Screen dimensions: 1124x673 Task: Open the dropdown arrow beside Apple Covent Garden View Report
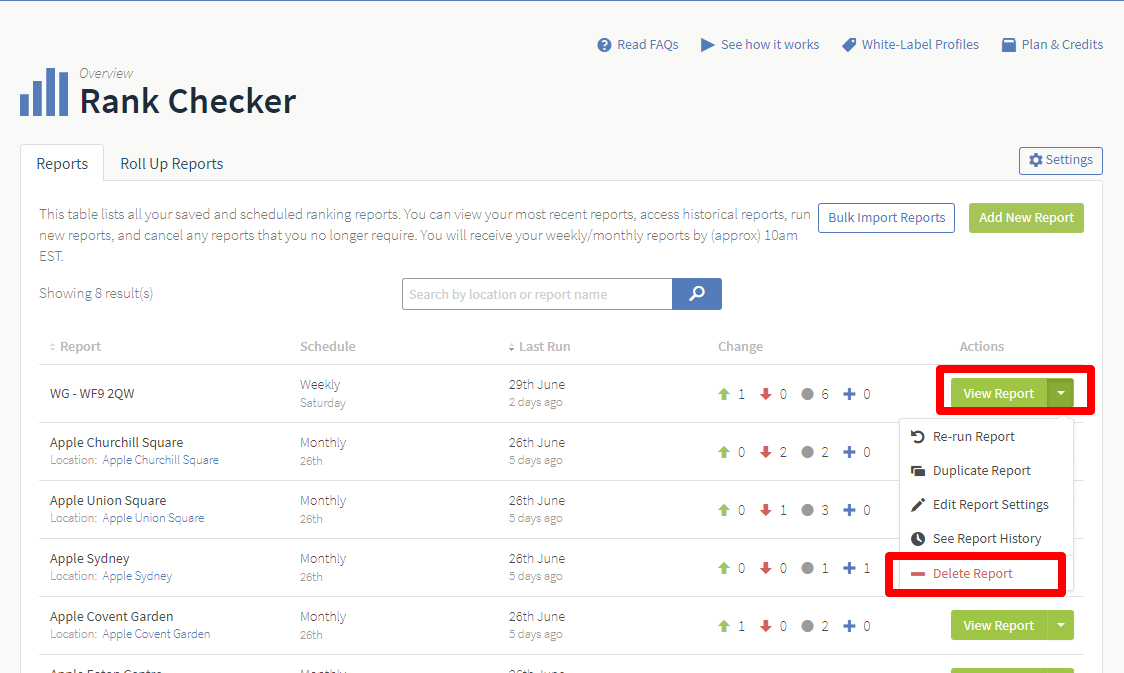click(x=1060, y=625)
